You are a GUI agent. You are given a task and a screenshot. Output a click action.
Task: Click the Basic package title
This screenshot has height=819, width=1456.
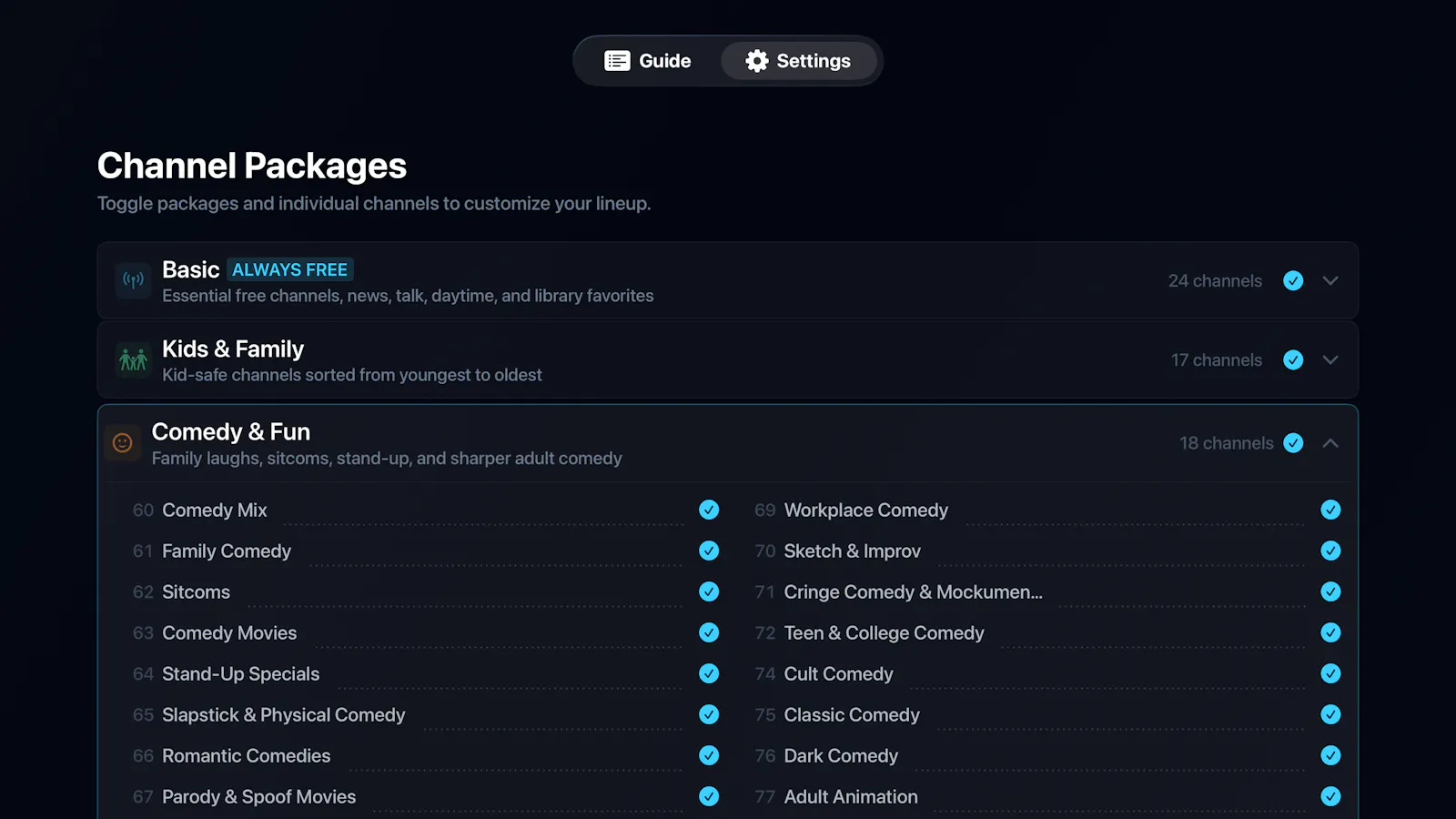tap(190, 269)
